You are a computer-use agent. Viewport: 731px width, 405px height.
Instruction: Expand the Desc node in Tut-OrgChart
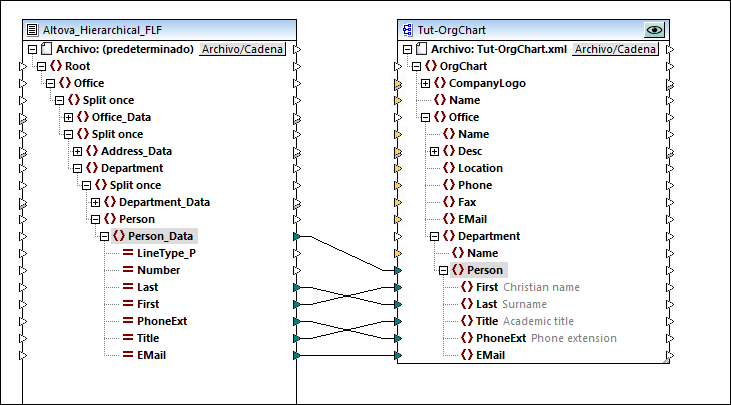(x=434, y=151)
